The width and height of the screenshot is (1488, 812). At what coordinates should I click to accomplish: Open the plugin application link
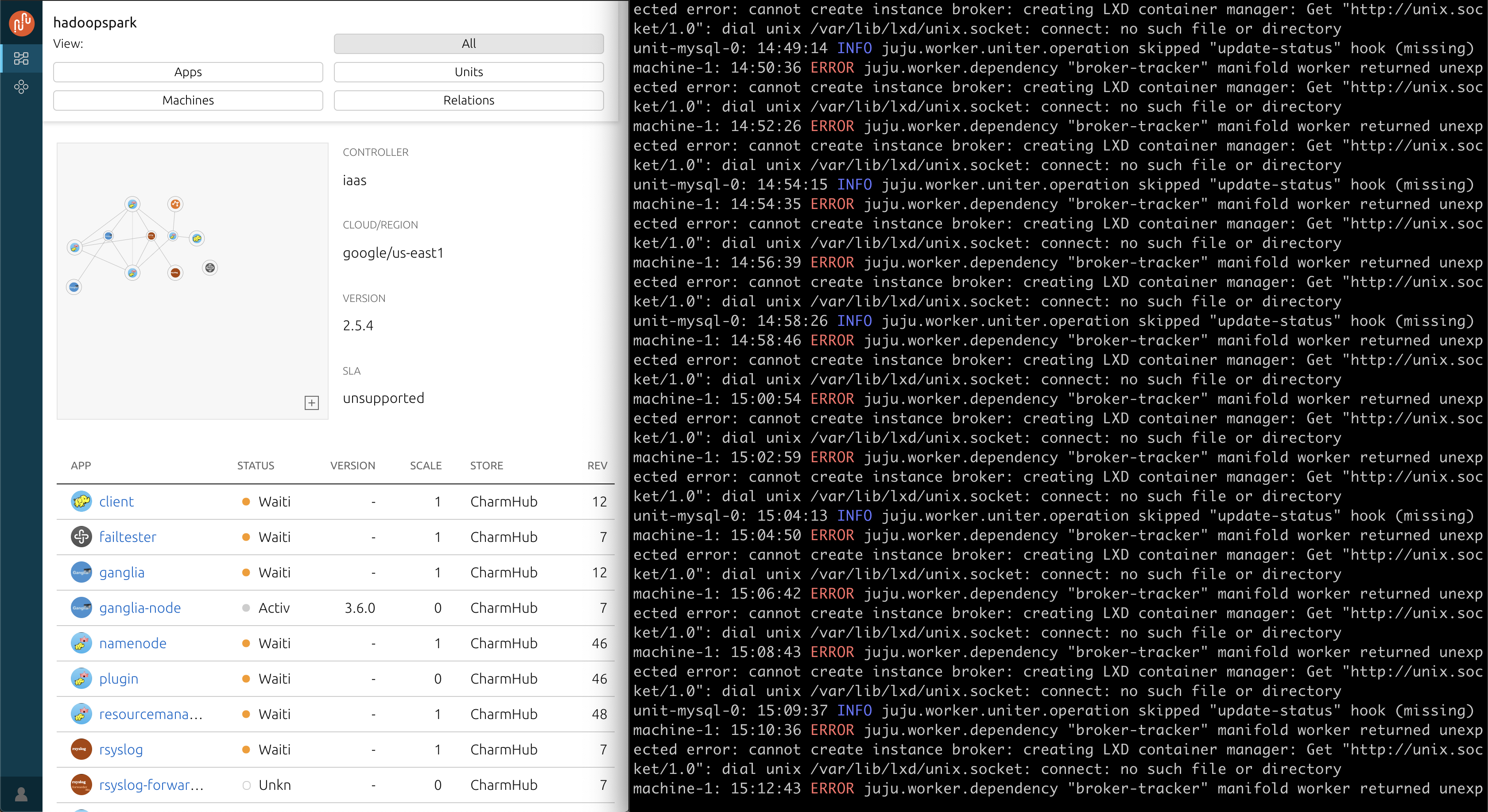click(x=118, y=679)
